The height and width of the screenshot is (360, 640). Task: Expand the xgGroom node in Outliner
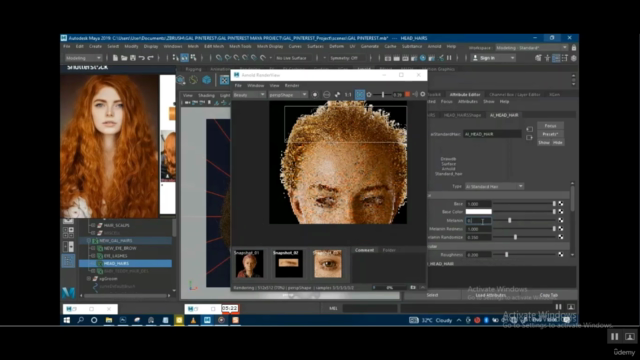pos(89,279)
